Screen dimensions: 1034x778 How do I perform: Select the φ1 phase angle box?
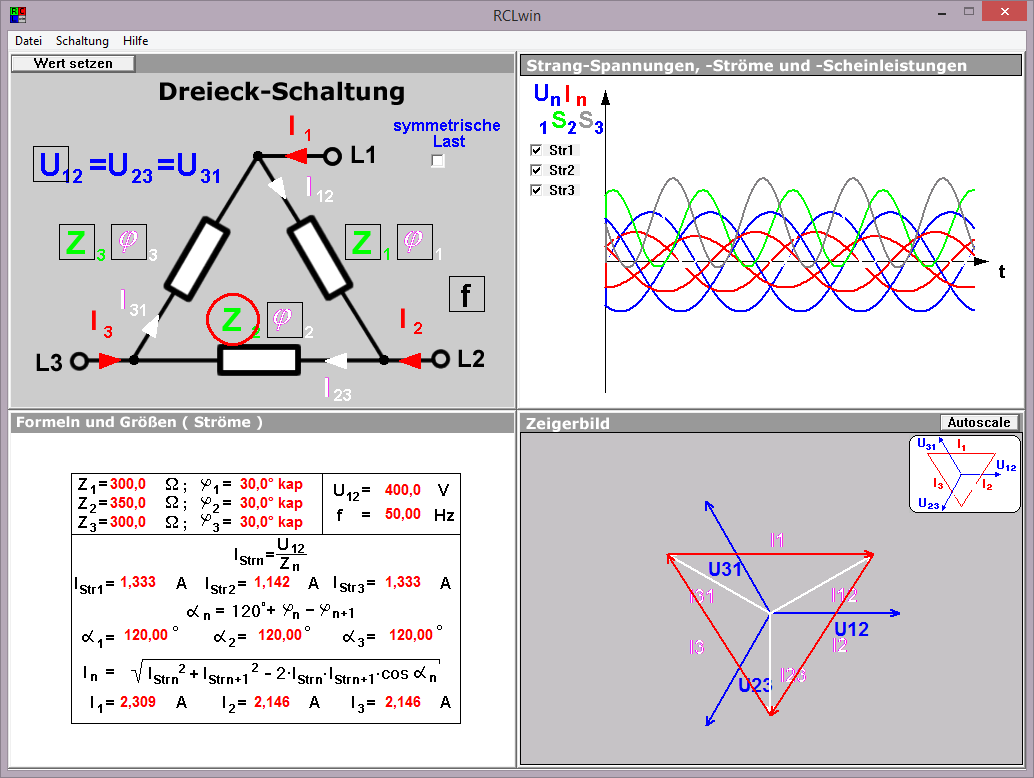[415, 242]
